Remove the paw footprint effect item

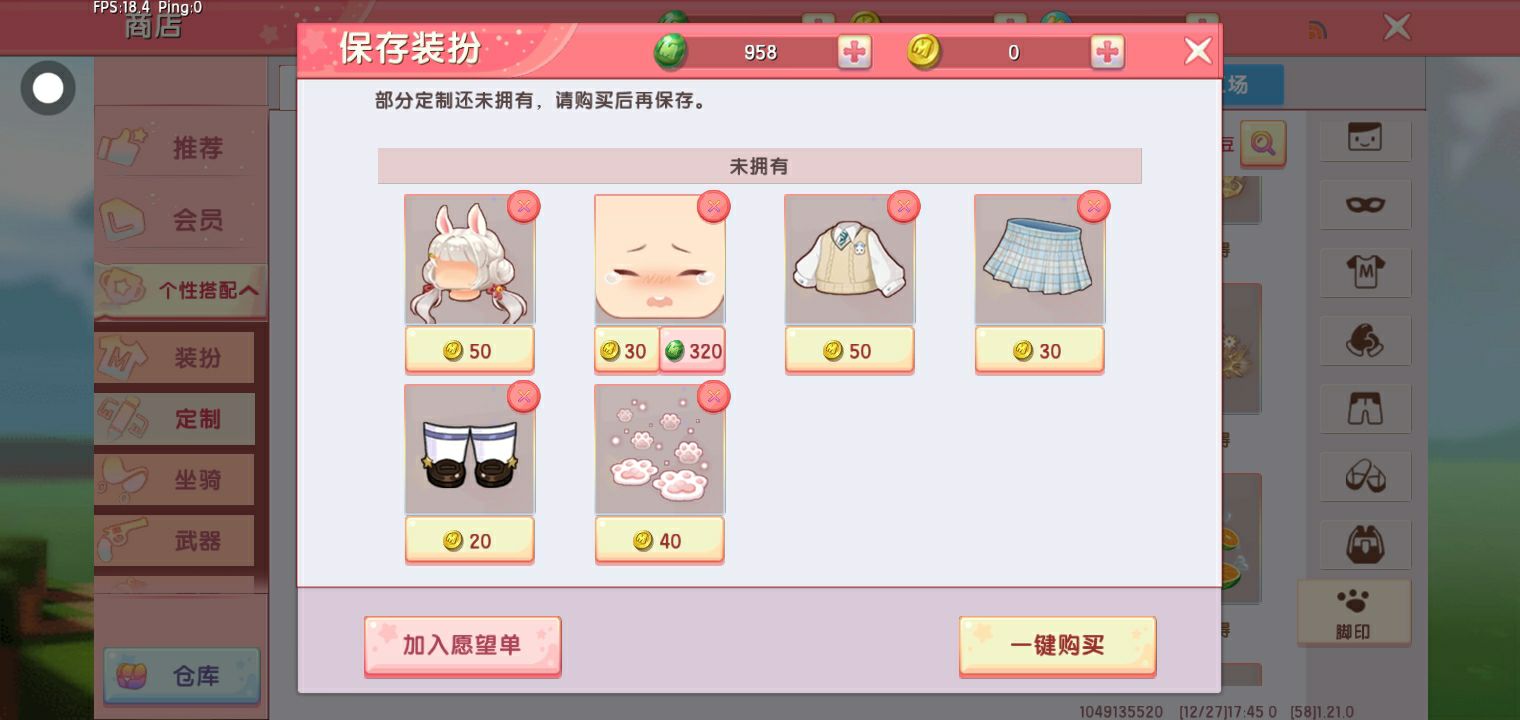point(713,397)
